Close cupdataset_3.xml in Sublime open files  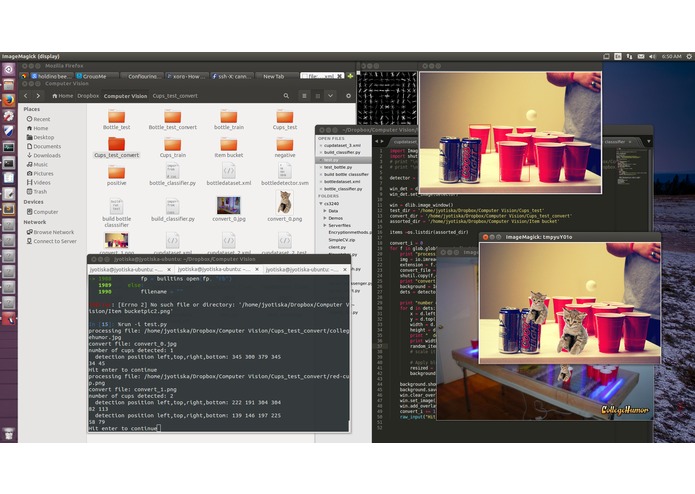[320, 145]
